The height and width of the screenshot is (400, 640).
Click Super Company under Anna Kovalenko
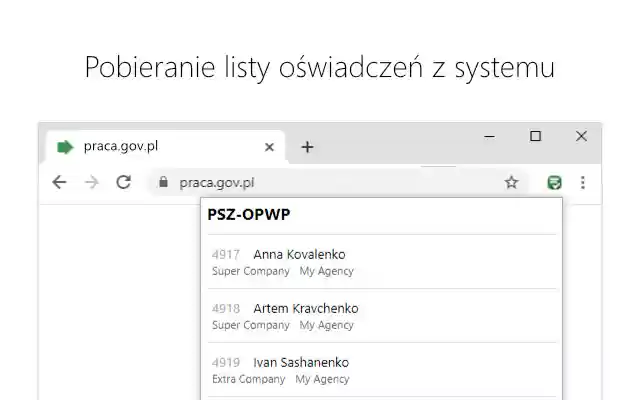pyautogui.click(x=251, y=271)
